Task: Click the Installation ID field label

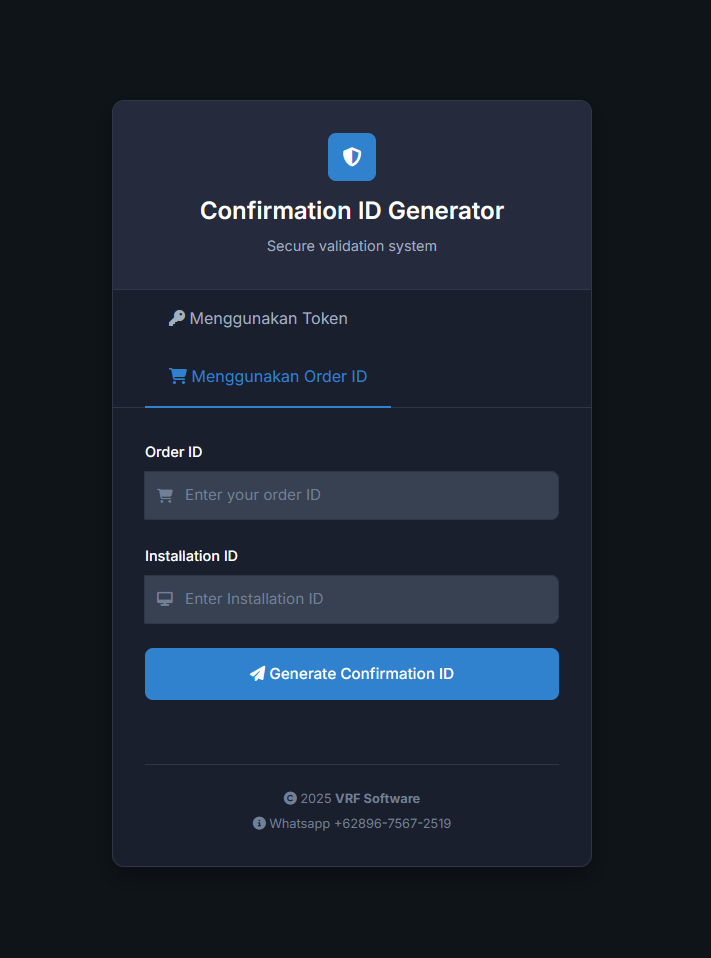Action: click(x=191, y=556)
